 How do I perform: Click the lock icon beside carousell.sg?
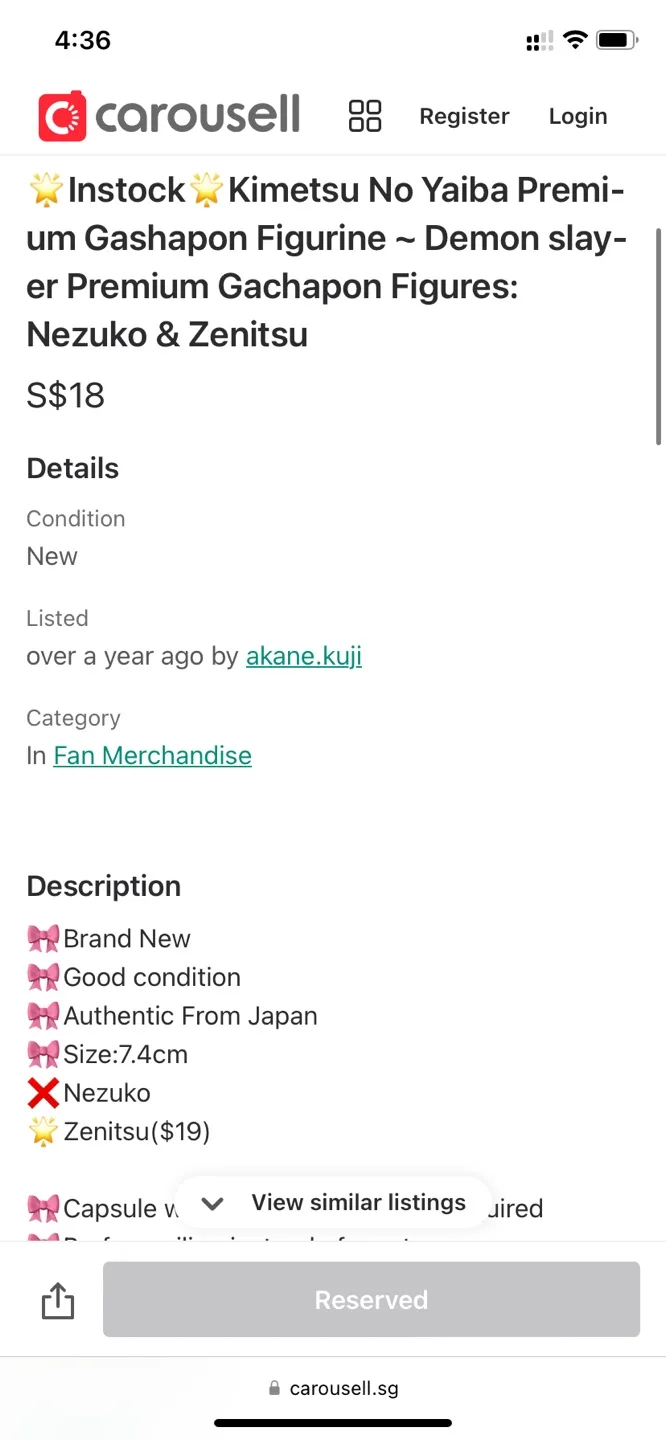pos(273,1388)
